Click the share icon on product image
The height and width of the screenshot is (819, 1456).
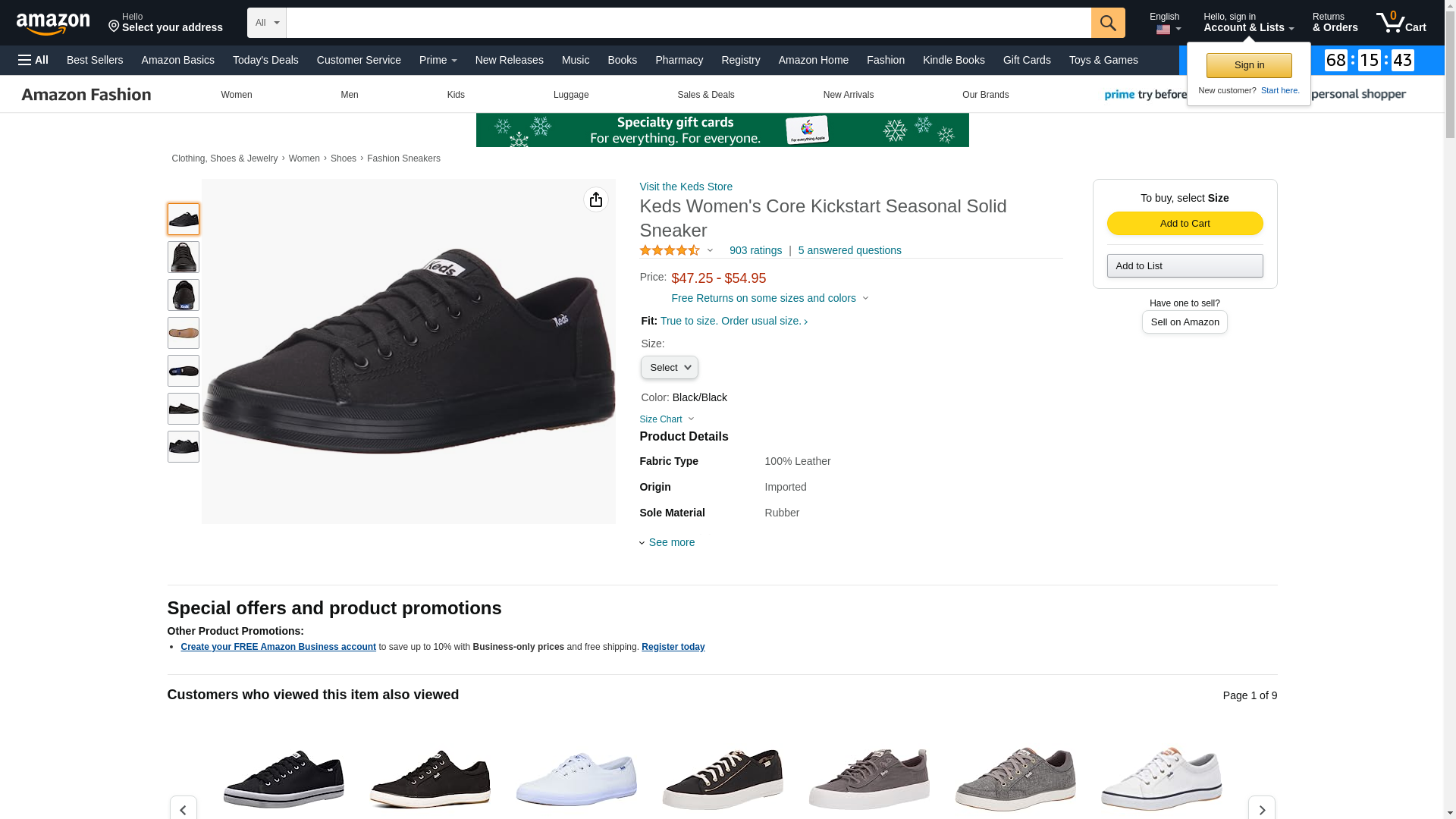[x=595, y=199]
